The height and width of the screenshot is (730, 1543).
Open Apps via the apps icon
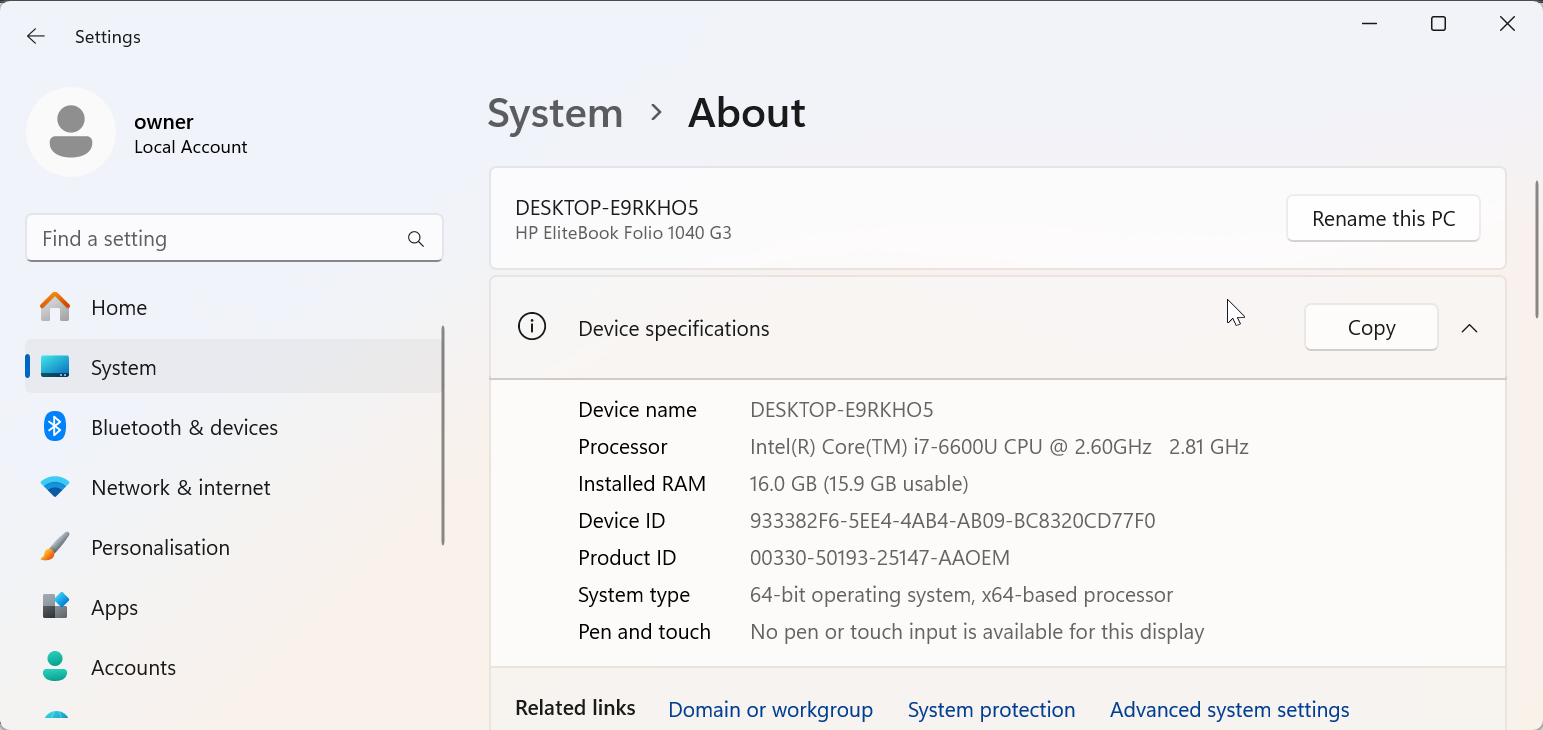(x=55, y=607)
